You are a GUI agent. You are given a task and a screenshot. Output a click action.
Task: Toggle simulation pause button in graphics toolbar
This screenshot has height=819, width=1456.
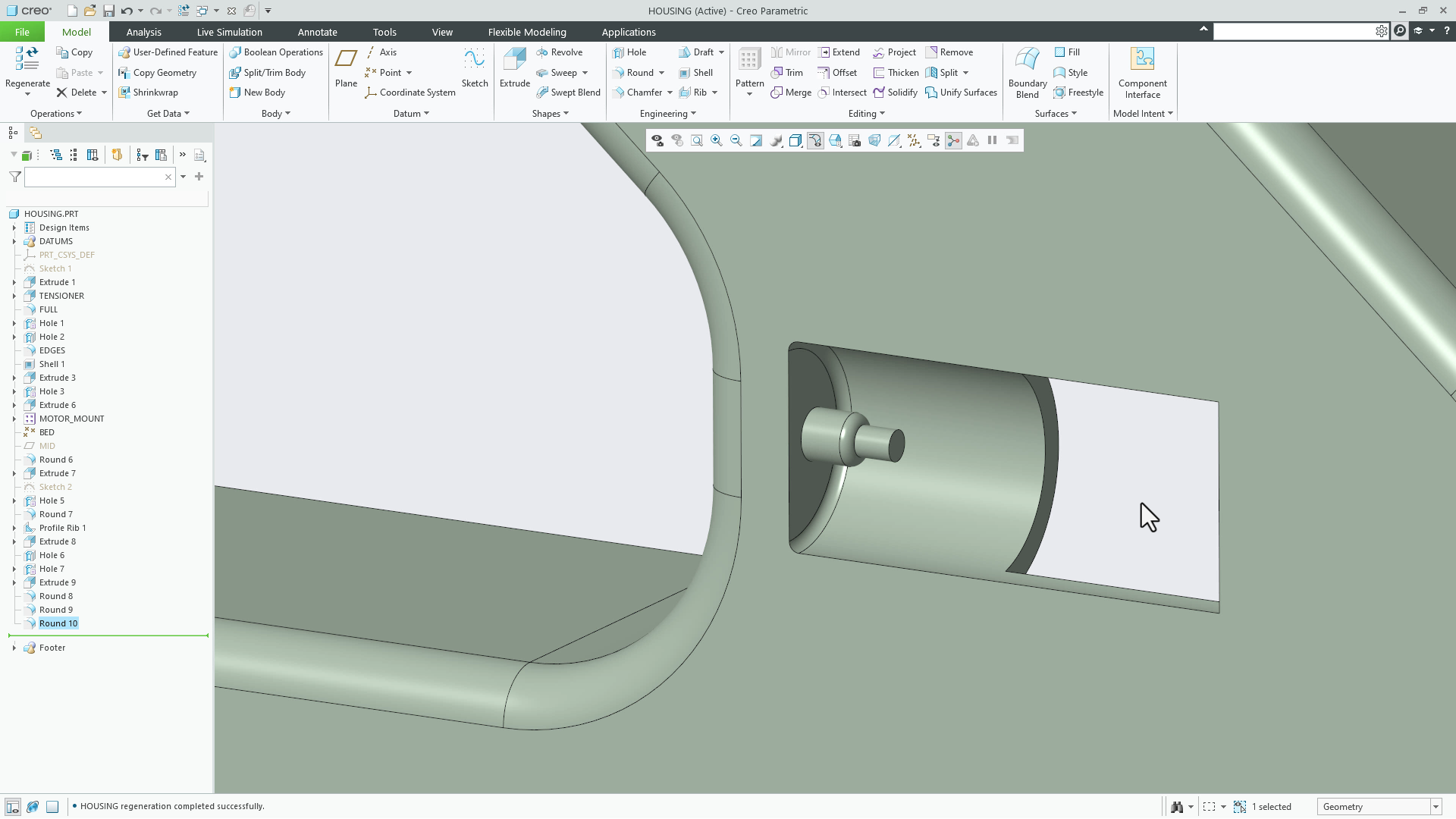(x=992, y=140)
